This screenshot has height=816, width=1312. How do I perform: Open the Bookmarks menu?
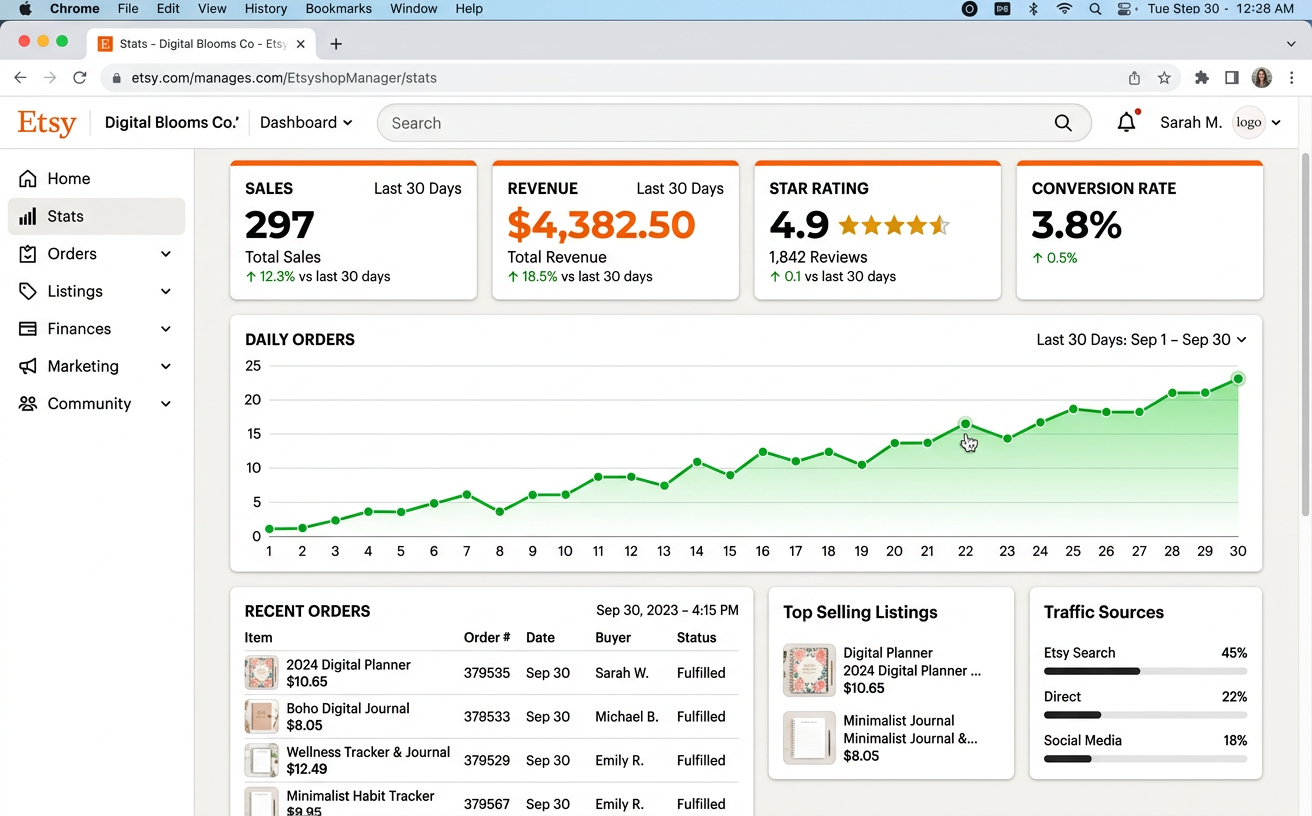[x=339, y=9]
